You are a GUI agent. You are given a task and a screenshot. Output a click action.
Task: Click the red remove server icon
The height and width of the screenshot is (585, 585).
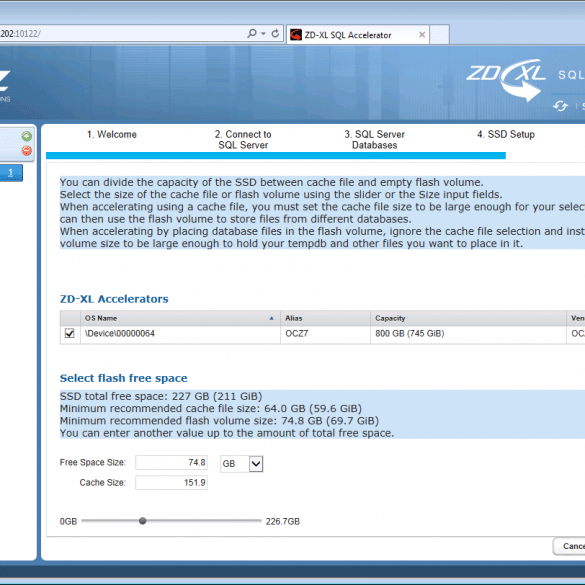coord(26,151)
